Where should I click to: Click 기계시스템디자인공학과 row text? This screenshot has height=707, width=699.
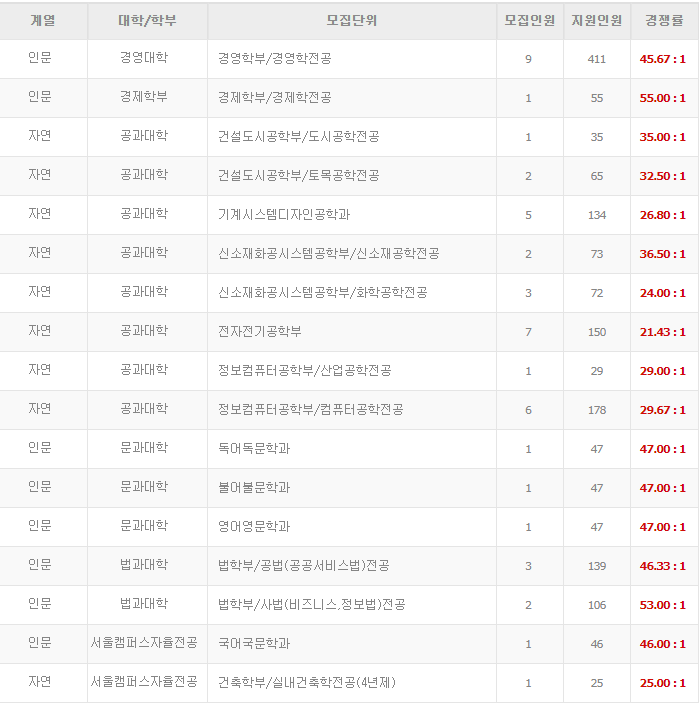[284, 215]
